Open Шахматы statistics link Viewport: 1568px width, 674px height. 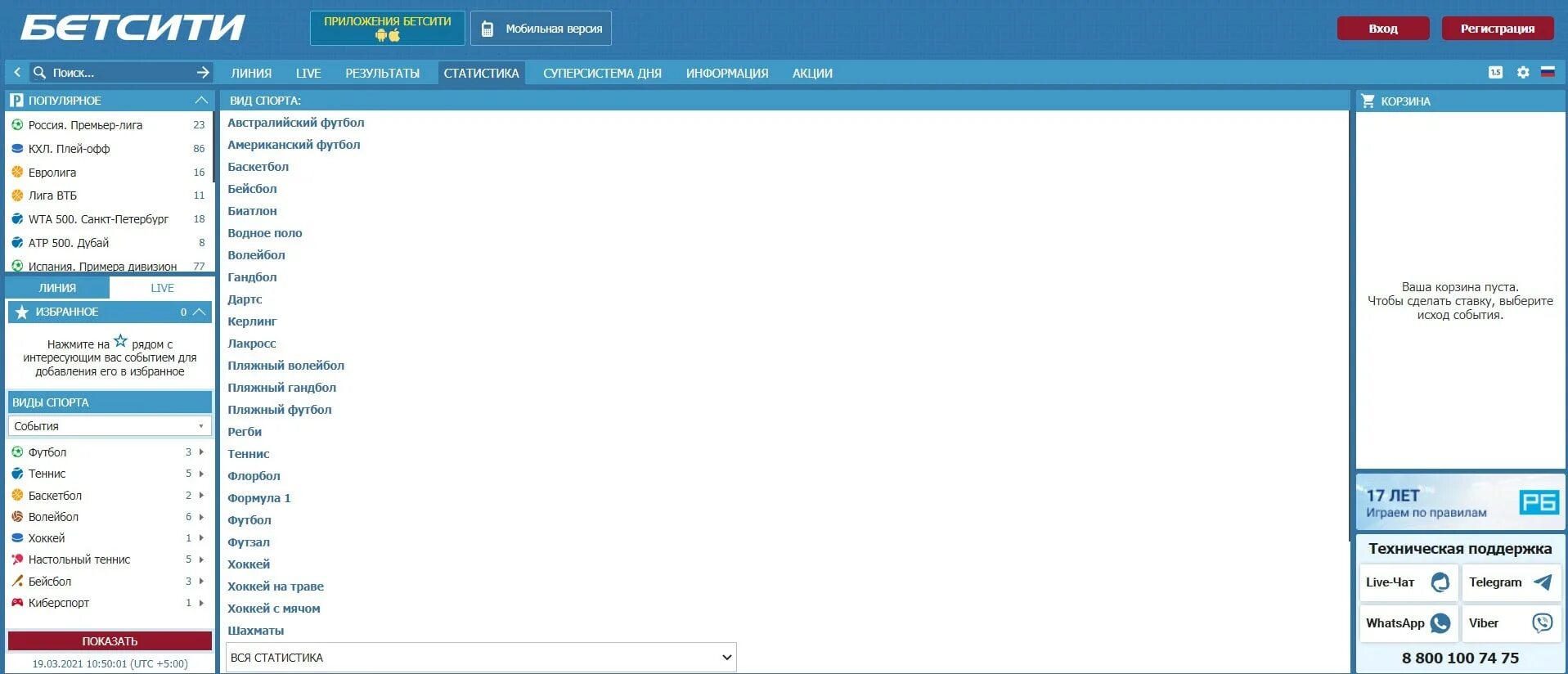pyautogui.click(x=255, y=631)
